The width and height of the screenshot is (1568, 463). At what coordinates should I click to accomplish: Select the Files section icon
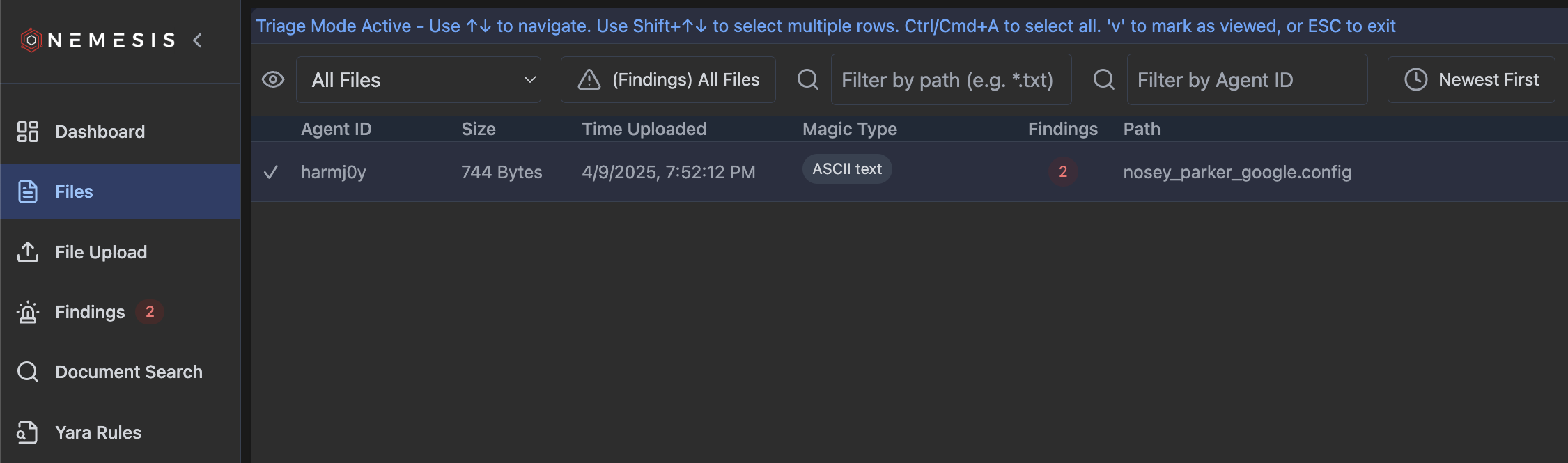pos(28,191)
